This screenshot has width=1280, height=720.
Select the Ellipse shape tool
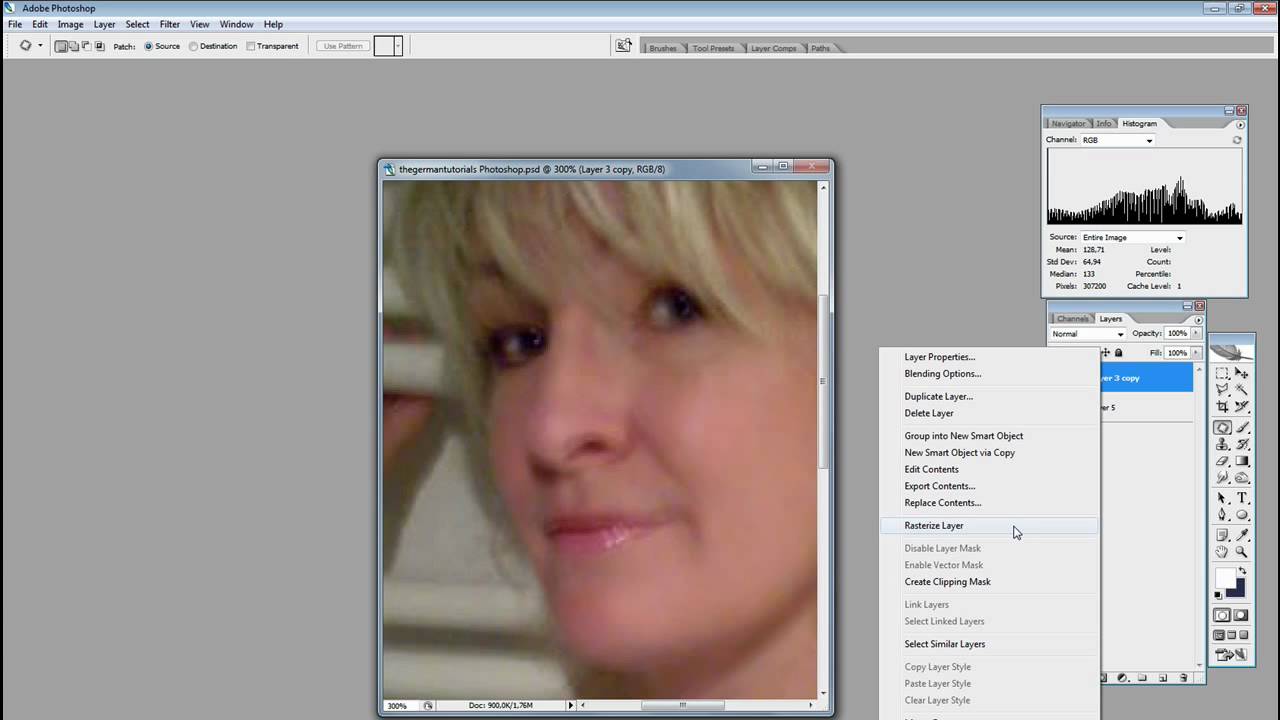tap(1242, 514)
